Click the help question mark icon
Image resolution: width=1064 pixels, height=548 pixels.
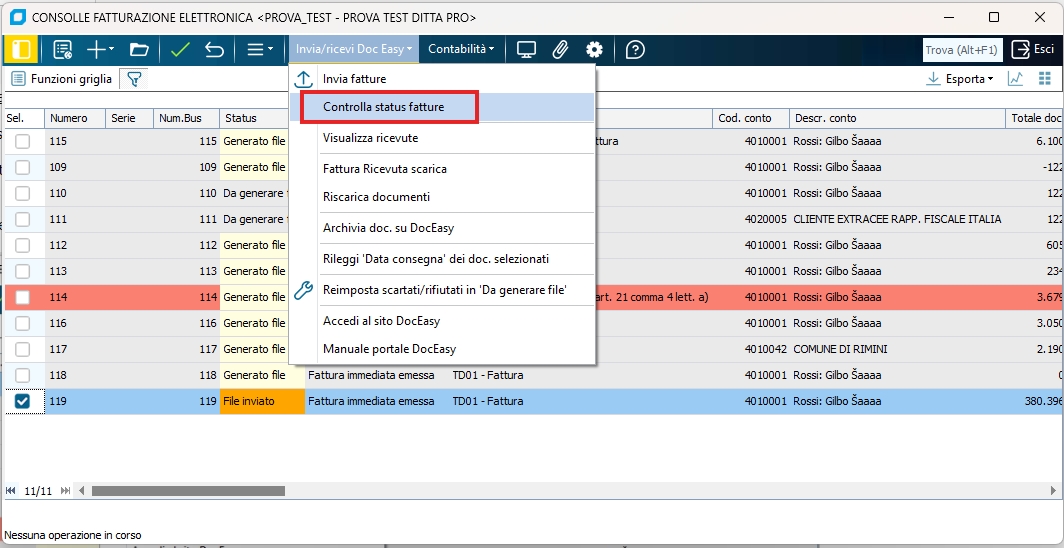[635, 49]
